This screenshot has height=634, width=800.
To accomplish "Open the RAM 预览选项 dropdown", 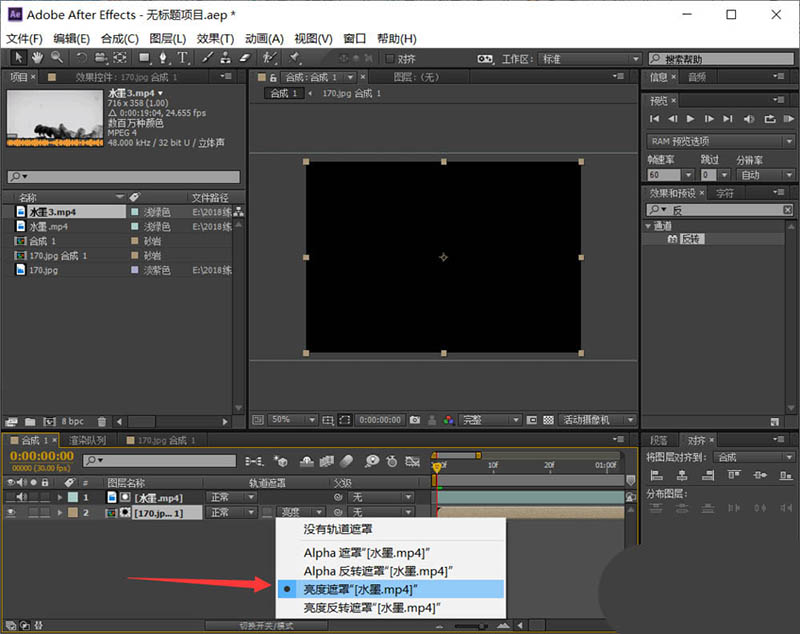I will [720, 141].
